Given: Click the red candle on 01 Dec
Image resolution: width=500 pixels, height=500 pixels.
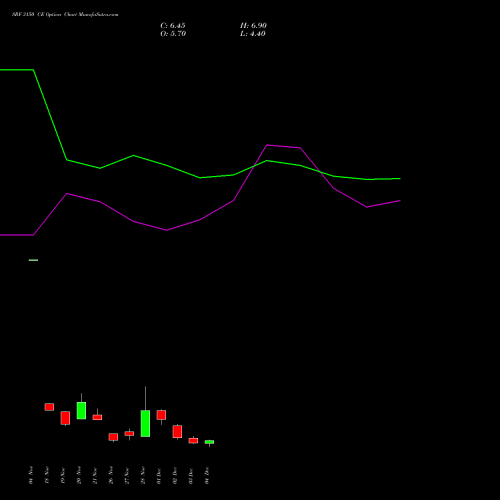Looking at the screenshot, I should coord(161,415).
